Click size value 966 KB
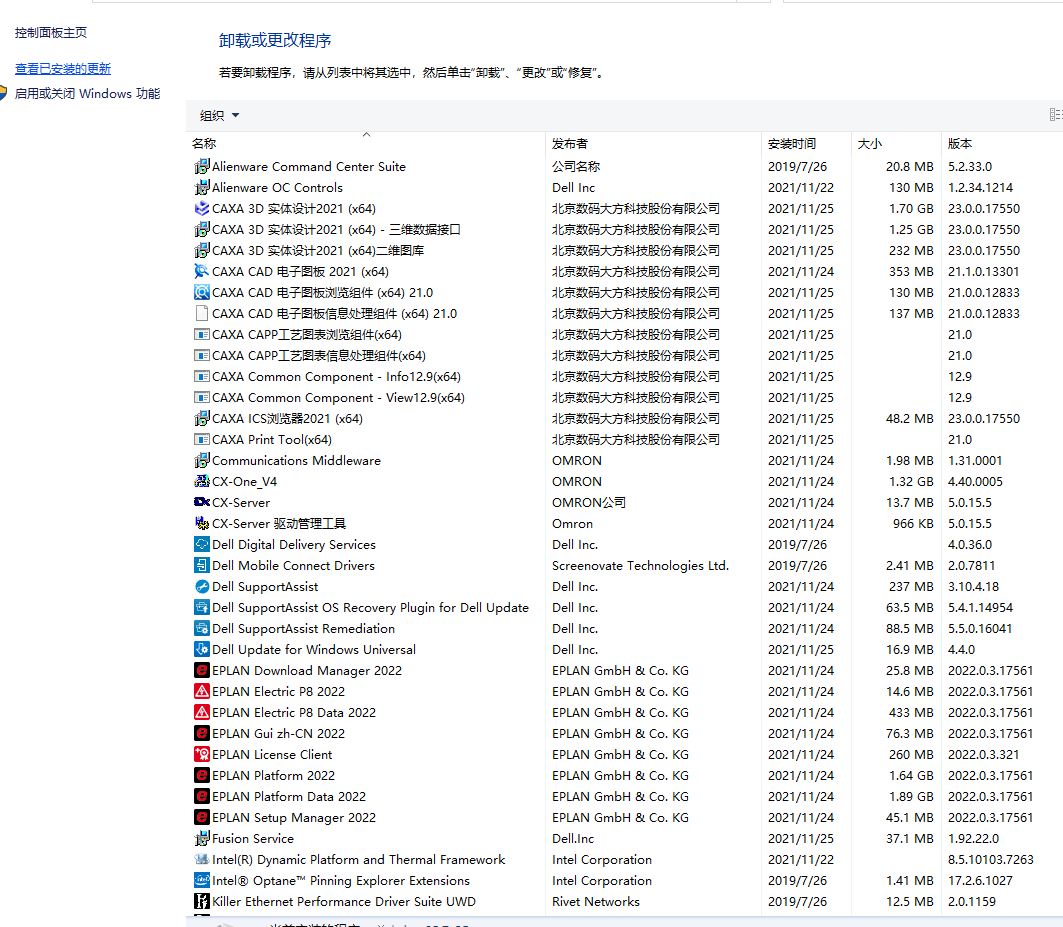Screen dimensions: 1063x927 point(912,524)
